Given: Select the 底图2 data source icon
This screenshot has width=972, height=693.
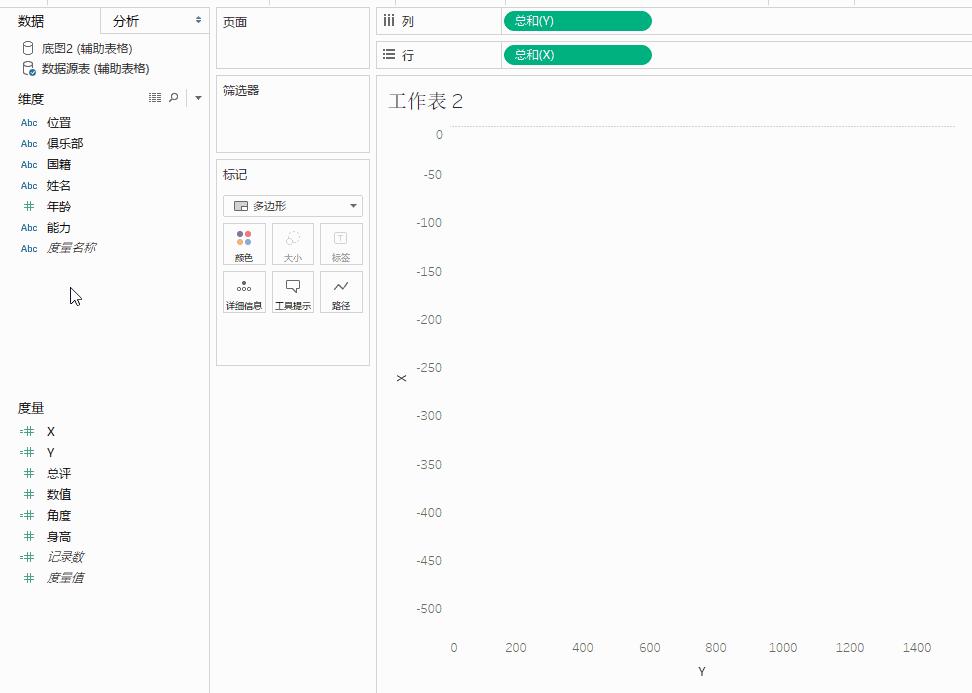Looking at the screenshot, I should pyautogui.click(x=28, y=48).
